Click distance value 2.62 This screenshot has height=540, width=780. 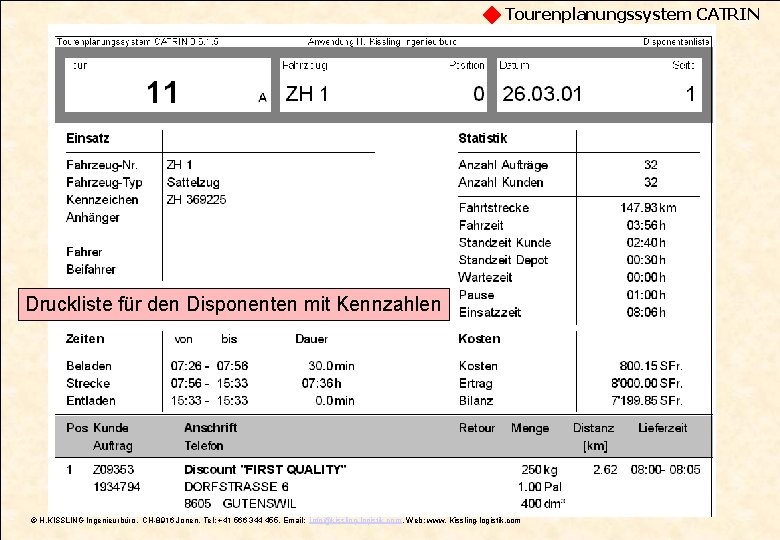pyautogui.click(x=605, y=469)
